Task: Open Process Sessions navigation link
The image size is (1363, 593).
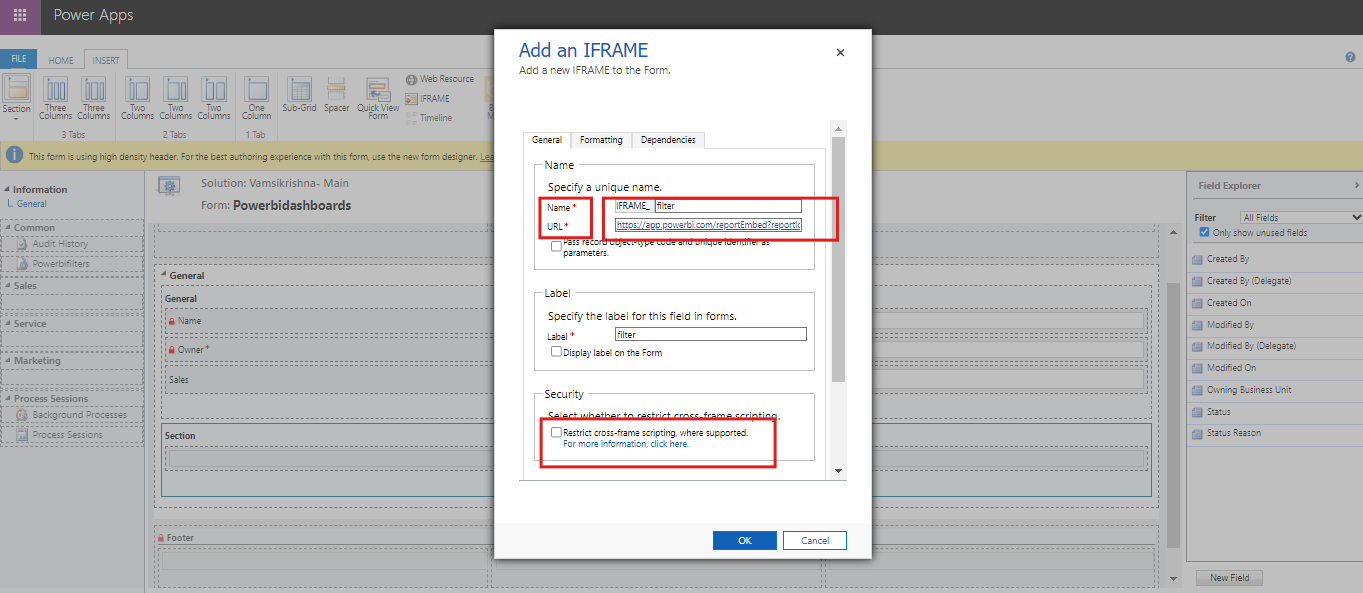Action: pos(67,435)
